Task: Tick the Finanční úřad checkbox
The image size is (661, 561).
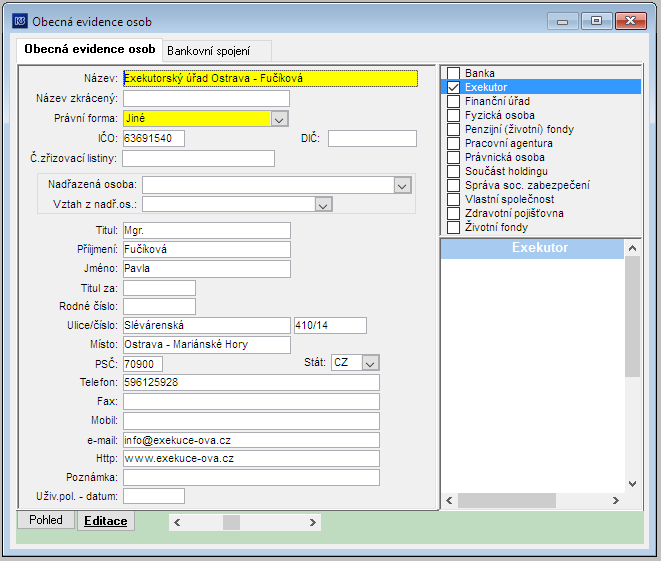Action: 453,101
